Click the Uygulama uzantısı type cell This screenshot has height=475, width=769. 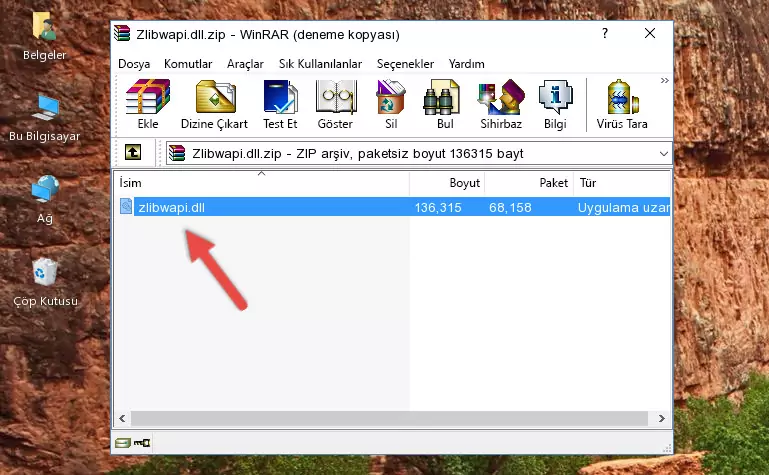(623, 207)
